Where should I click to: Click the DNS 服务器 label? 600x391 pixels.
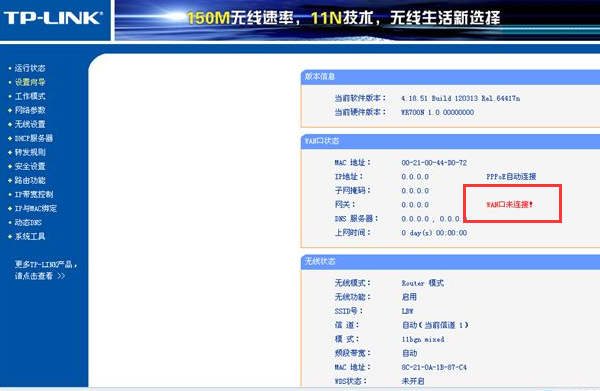tap(356, 218)
